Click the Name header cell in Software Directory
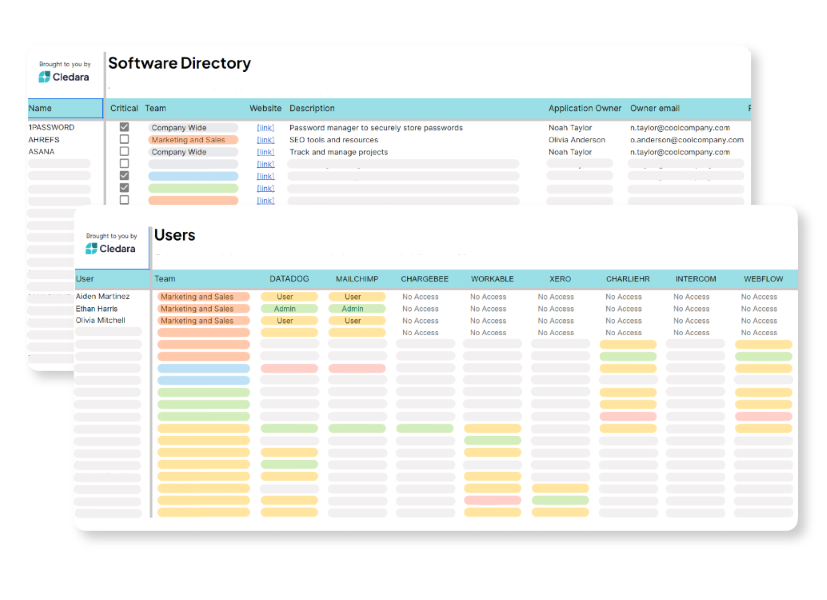 (64, 108)
